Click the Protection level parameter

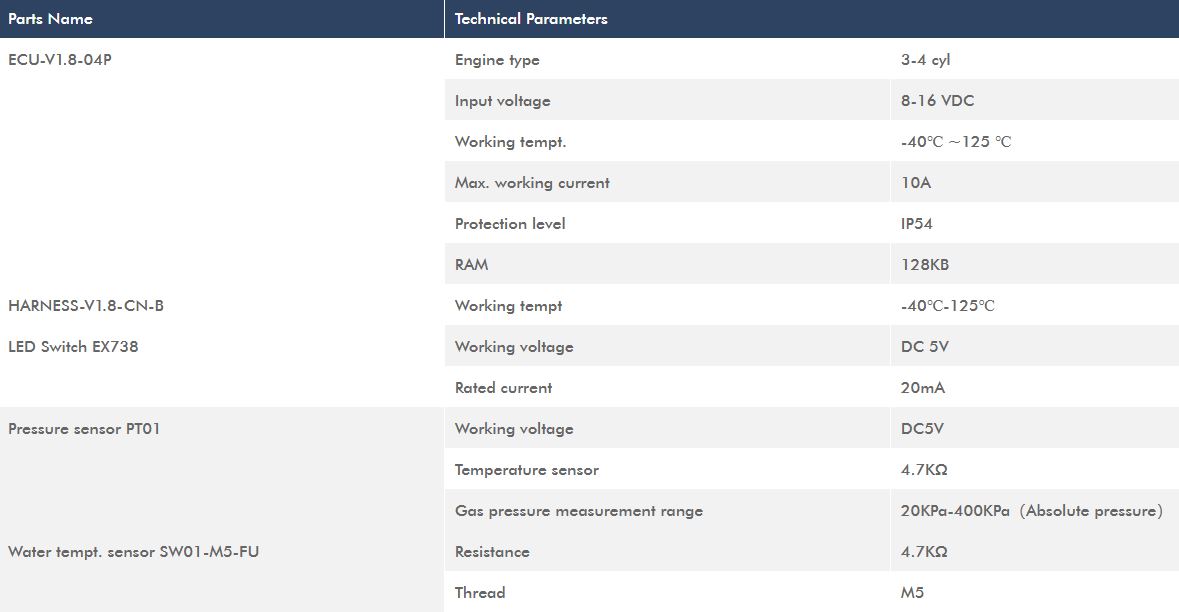tap(510, 224)
